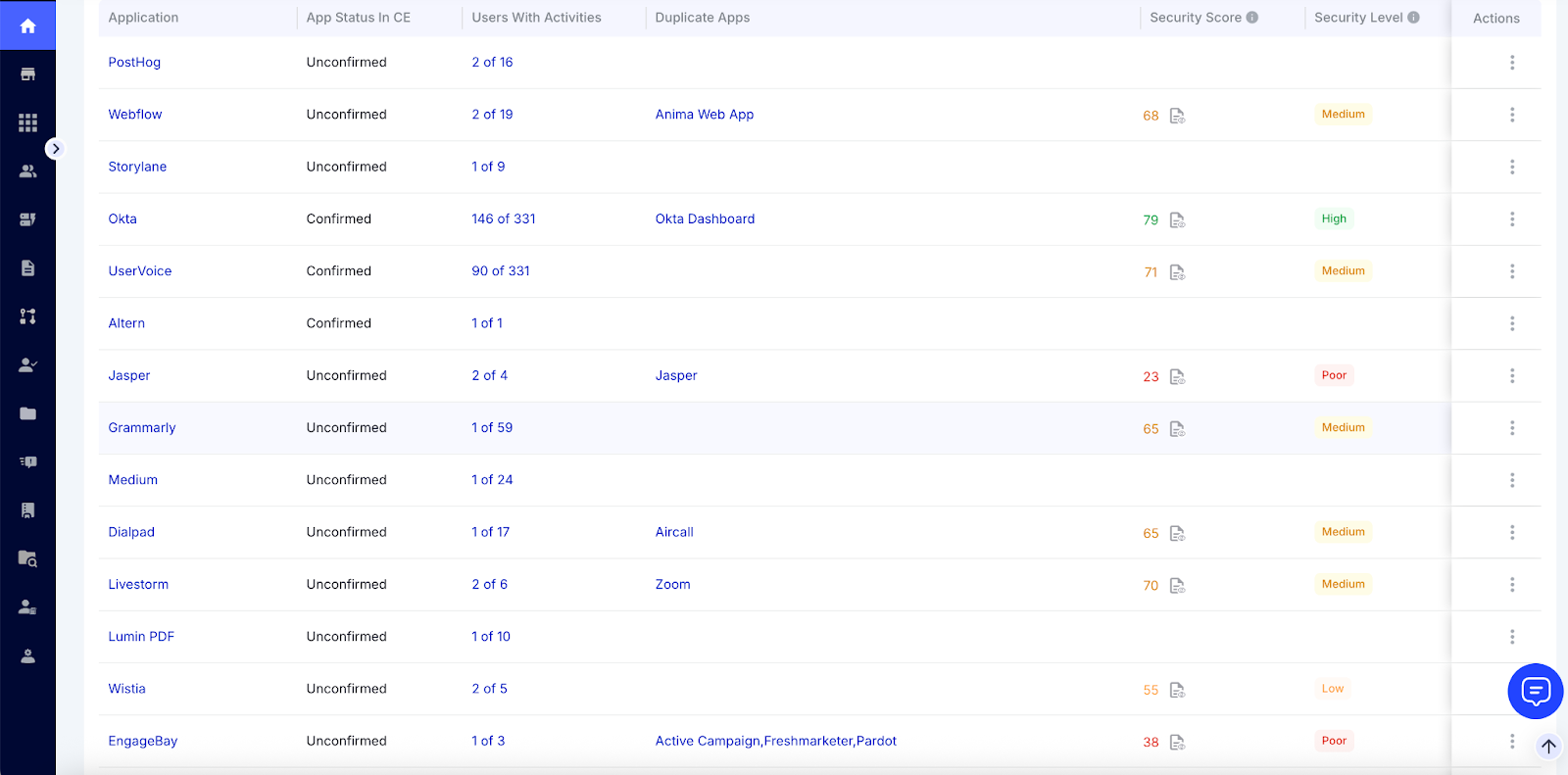Open actions menu for Lumin PDF row
Viewport: 1568px width, 775px height.
pyautogui.click(x=1512, y=637)
